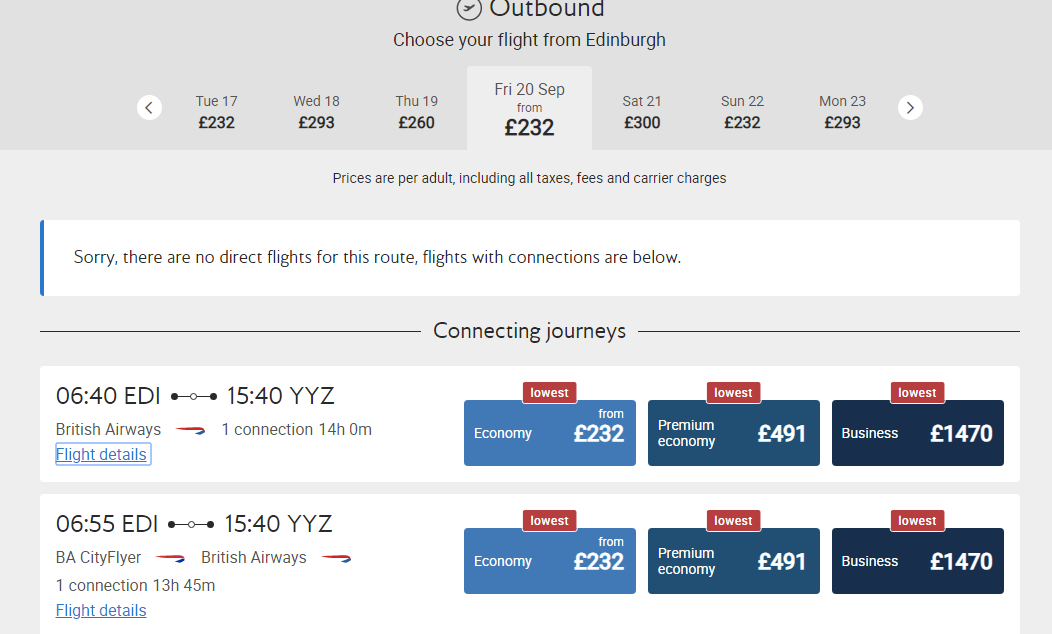This screenshot has height=634, width=1052.
Task: Select the Mon 23 date tab
Action: 842,112
